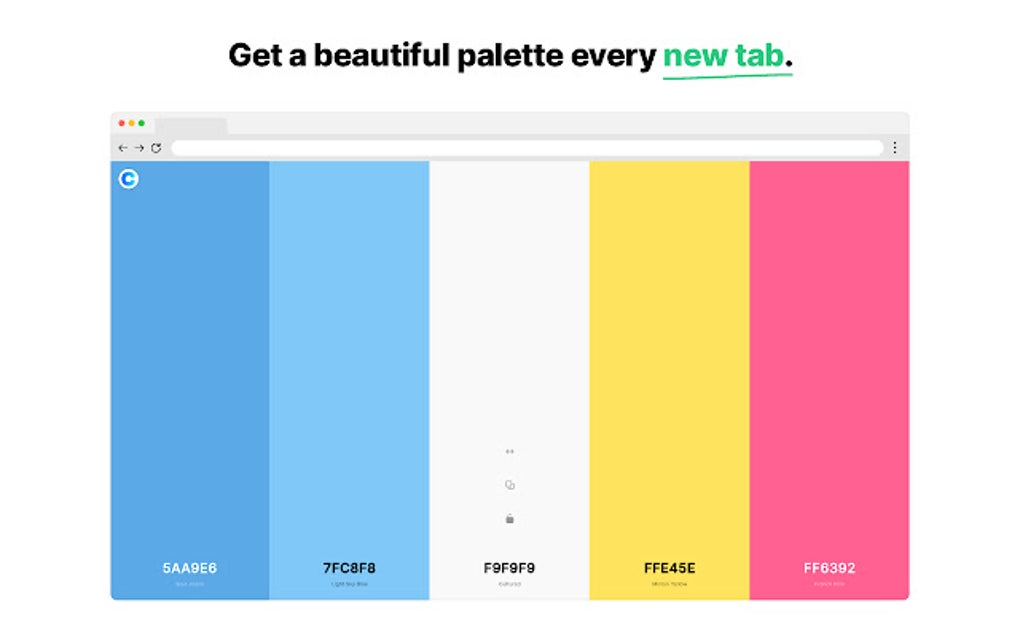The image size is (1020, 638).
Task: Select the open browser tab
Action: (190, 126)
